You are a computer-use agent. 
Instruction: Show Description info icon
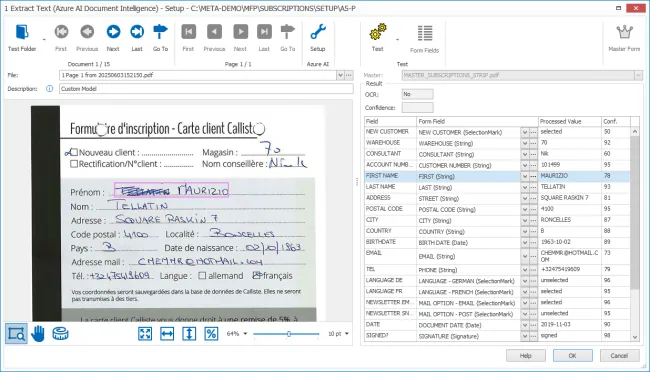point(49,89)
